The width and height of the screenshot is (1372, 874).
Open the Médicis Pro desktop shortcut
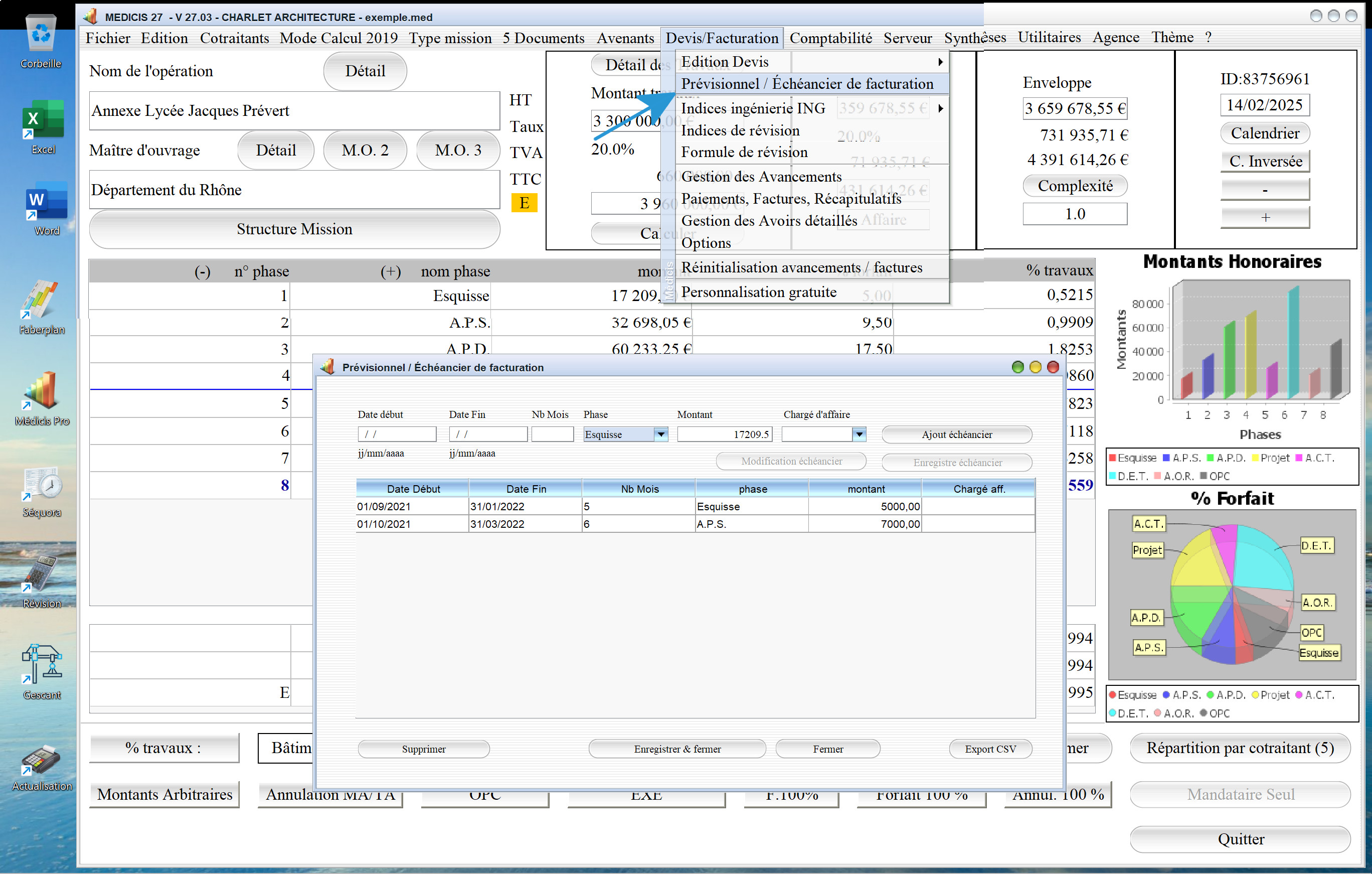pyautogui.click(x=41, y=390)
